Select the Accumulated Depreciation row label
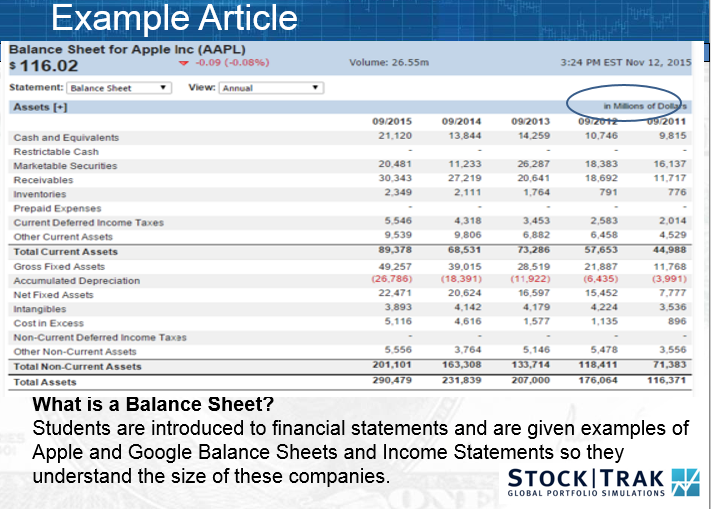The width and height of the screenshot is (711, 509). click(77, 281)
